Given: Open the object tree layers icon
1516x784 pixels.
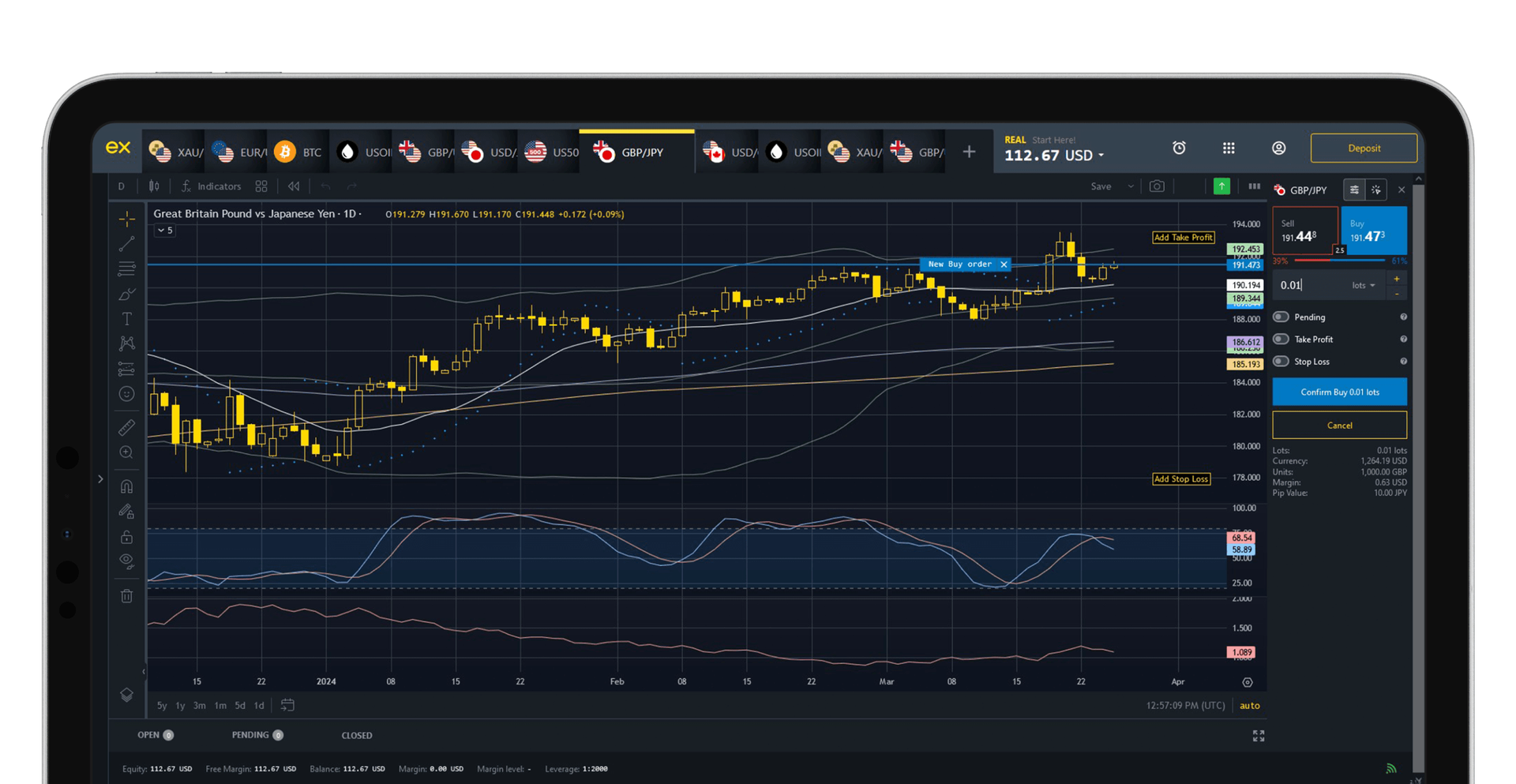Looking at the screenshot, I should pos(126,695).
